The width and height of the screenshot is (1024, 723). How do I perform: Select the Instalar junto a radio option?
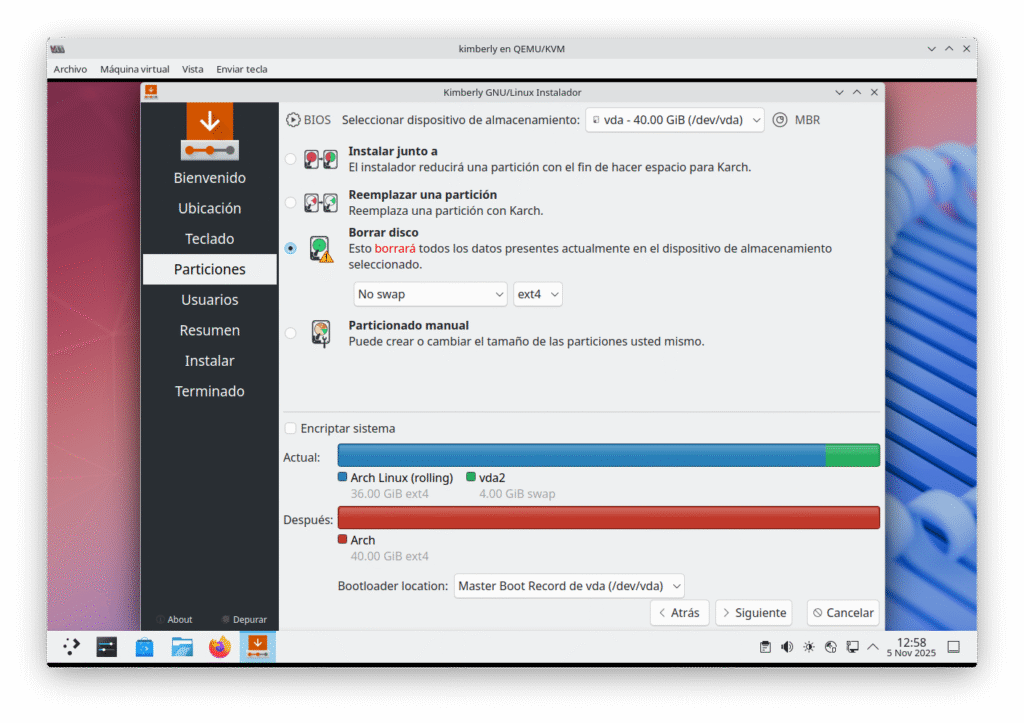click(x=291, y=159)
